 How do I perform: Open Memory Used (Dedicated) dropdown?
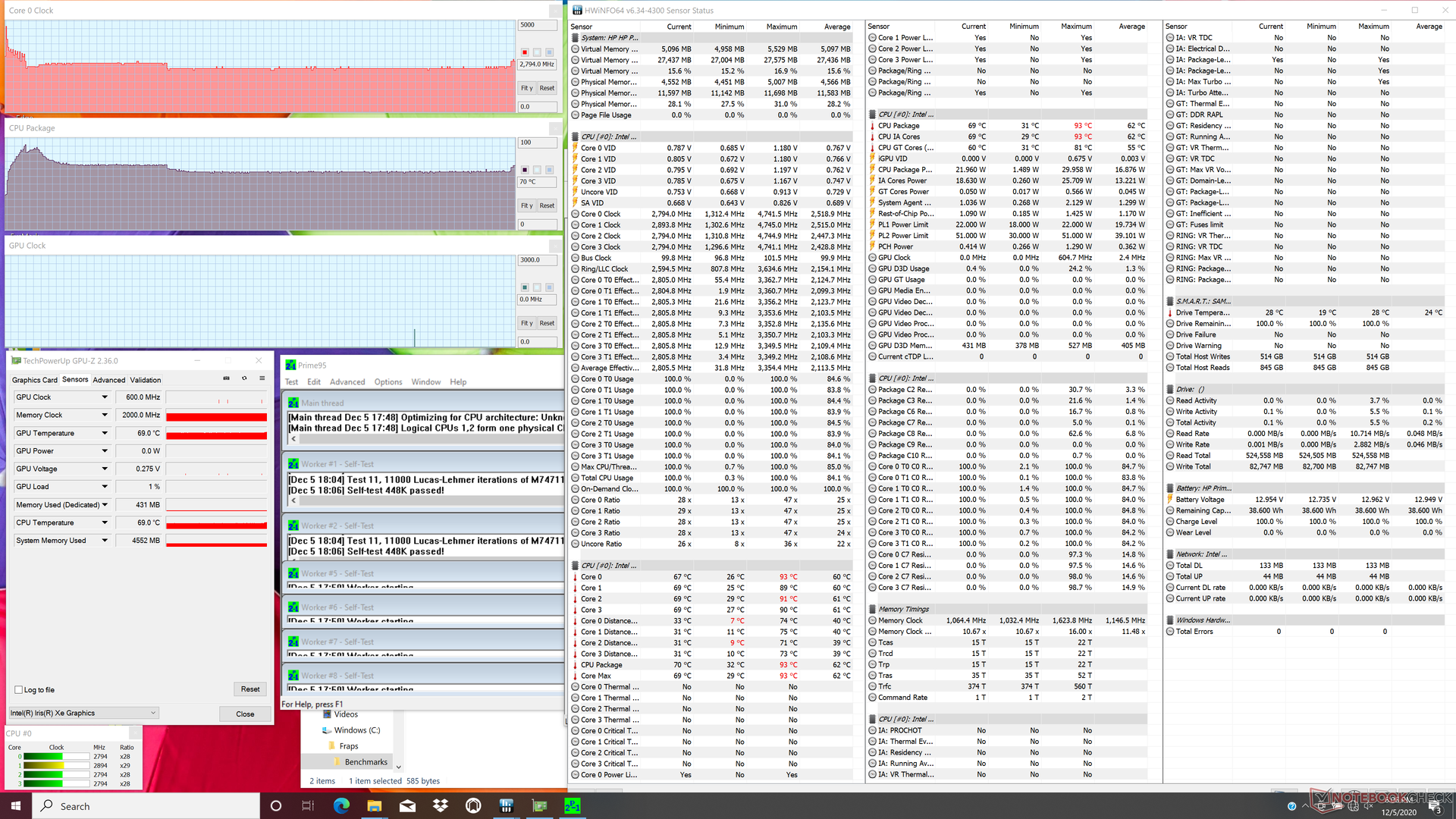click(105, 505)
